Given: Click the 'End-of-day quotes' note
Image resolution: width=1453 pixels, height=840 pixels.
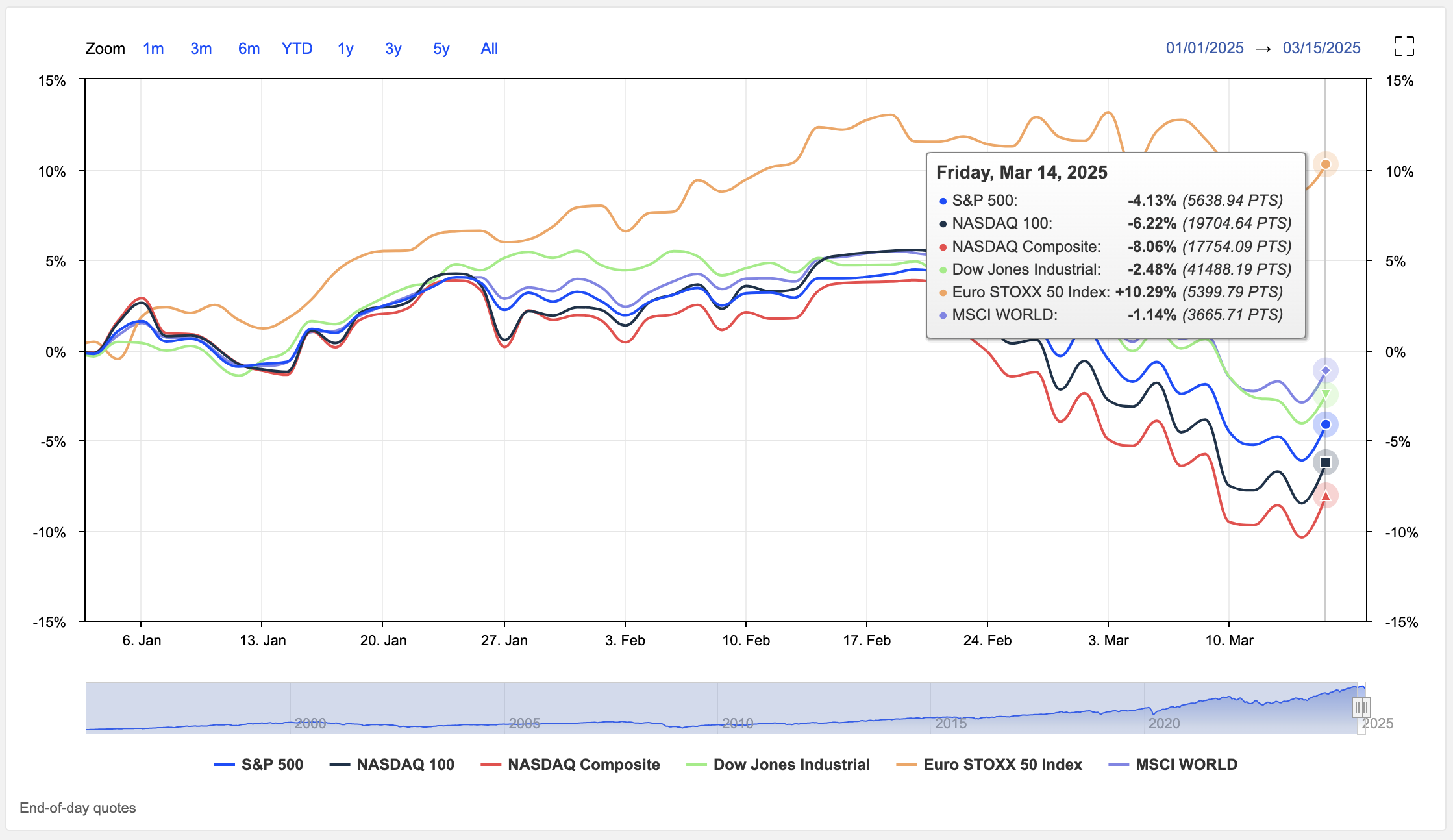Looking at the screenshot, I should (78, 808).
